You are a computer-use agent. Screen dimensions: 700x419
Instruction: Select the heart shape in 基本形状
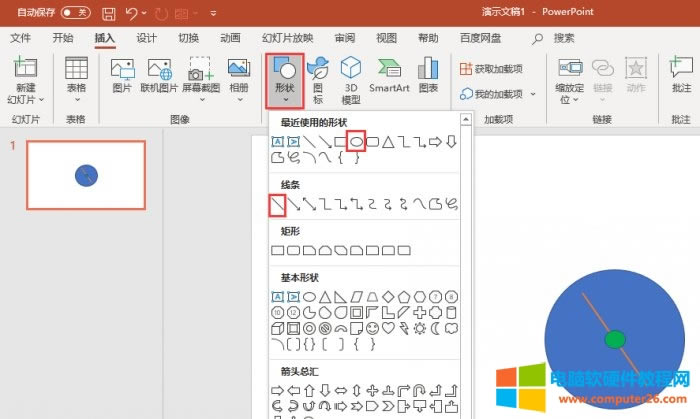click(388, 327)
